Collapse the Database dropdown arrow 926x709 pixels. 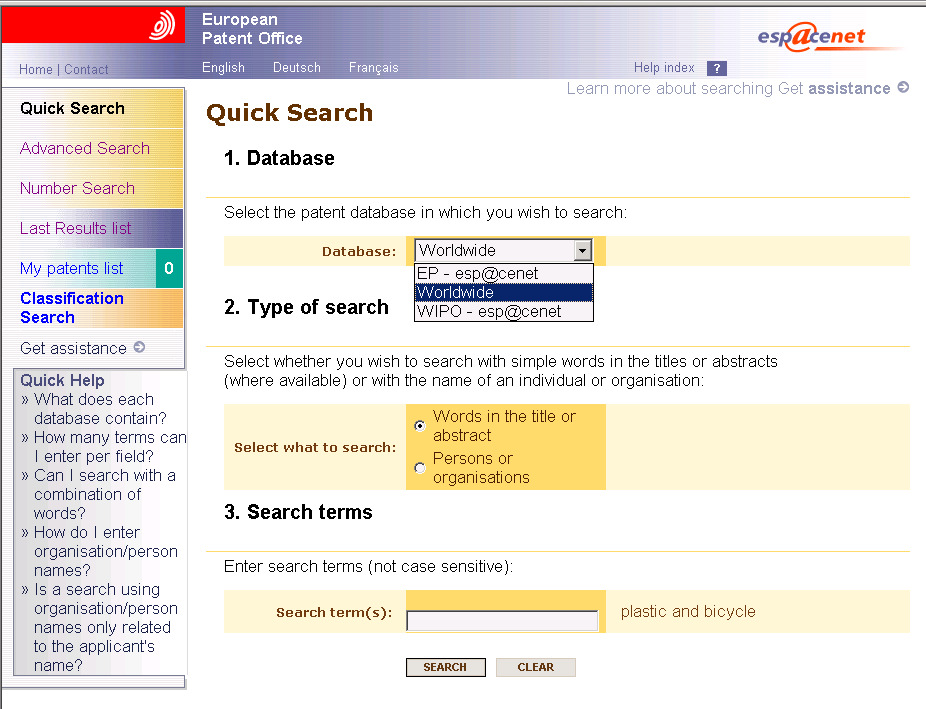[583, 250]
